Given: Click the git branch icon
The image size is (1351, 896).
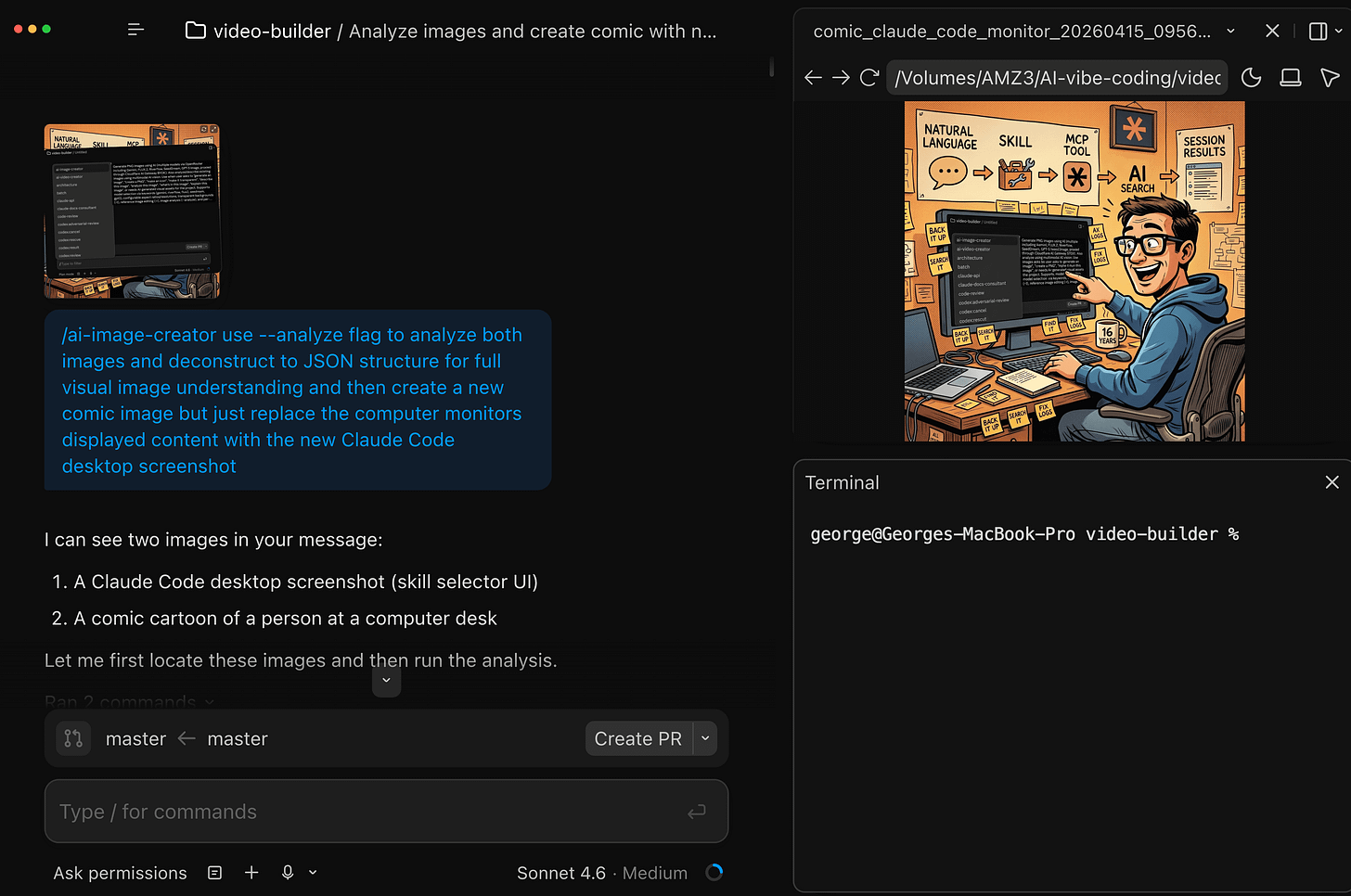Looking at the screenshot, I should tap(73, 738).
